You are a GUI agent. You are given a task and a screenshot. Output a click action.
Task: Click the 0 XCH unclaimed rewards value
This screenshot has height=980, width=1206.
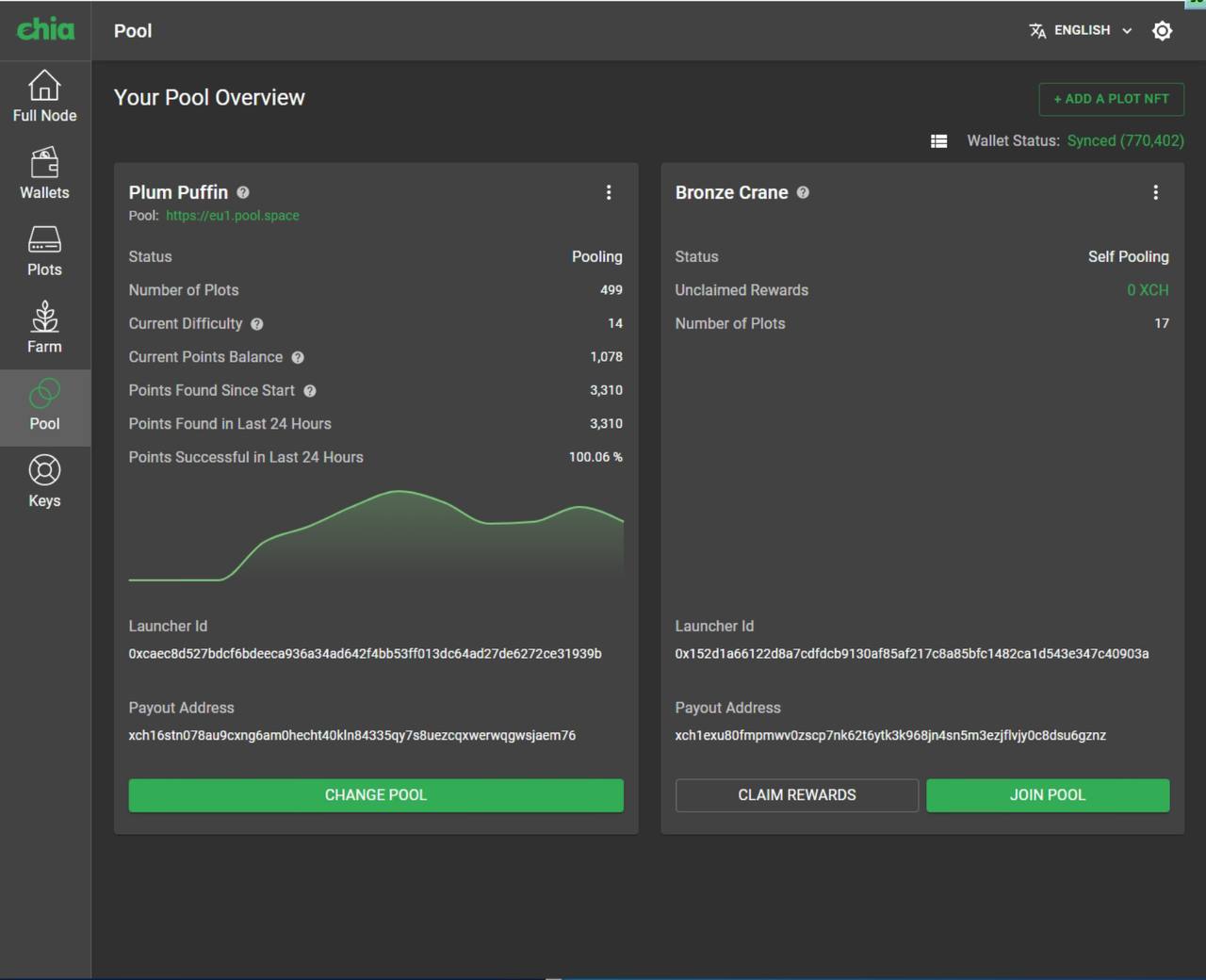[x=1148, y=290]
